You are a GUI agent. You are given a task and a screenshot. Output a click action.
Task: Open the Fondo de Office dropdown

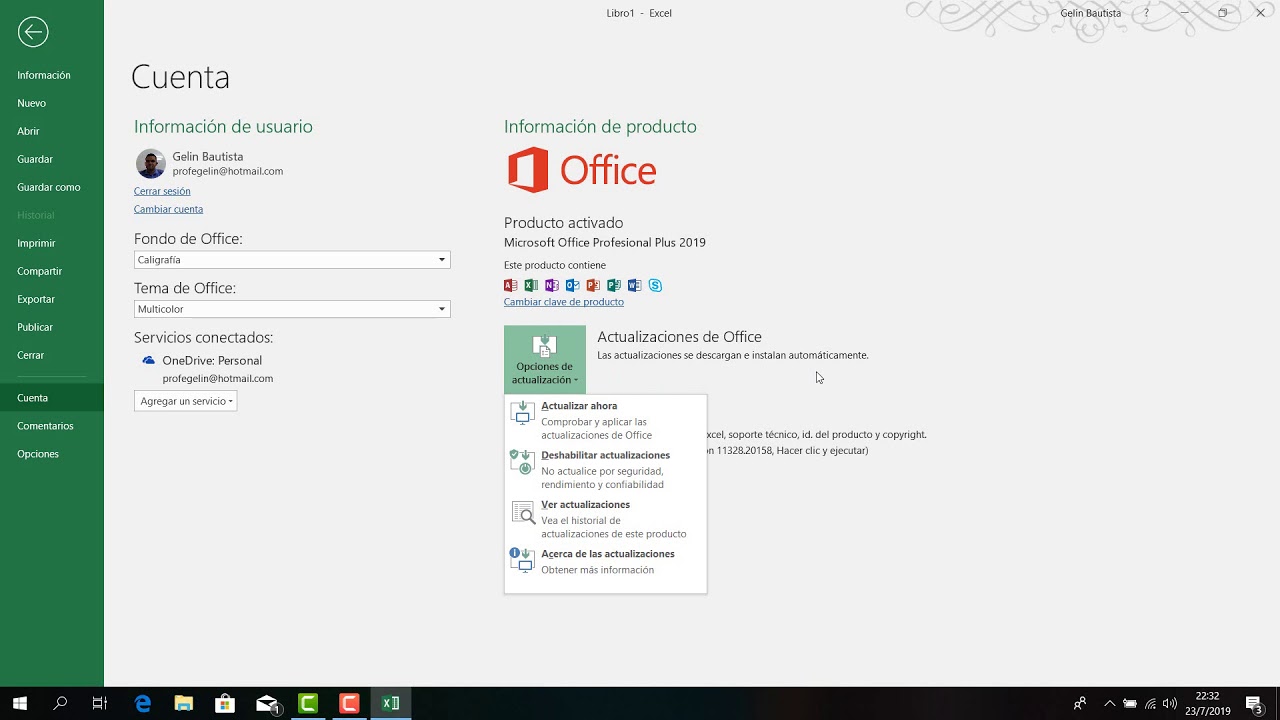[x=292, y=260]
